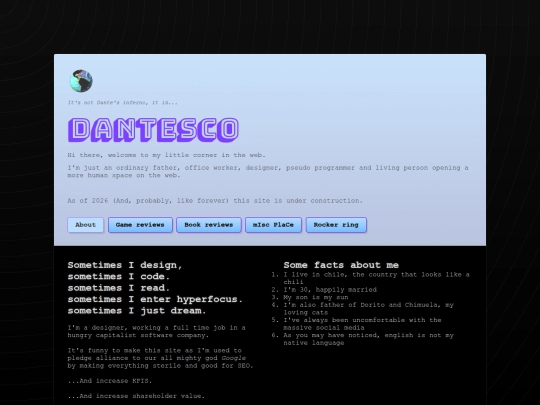Viewport: 540px width, 405px height.
Task: Click the round avatar image
Action: click(81, 81)
